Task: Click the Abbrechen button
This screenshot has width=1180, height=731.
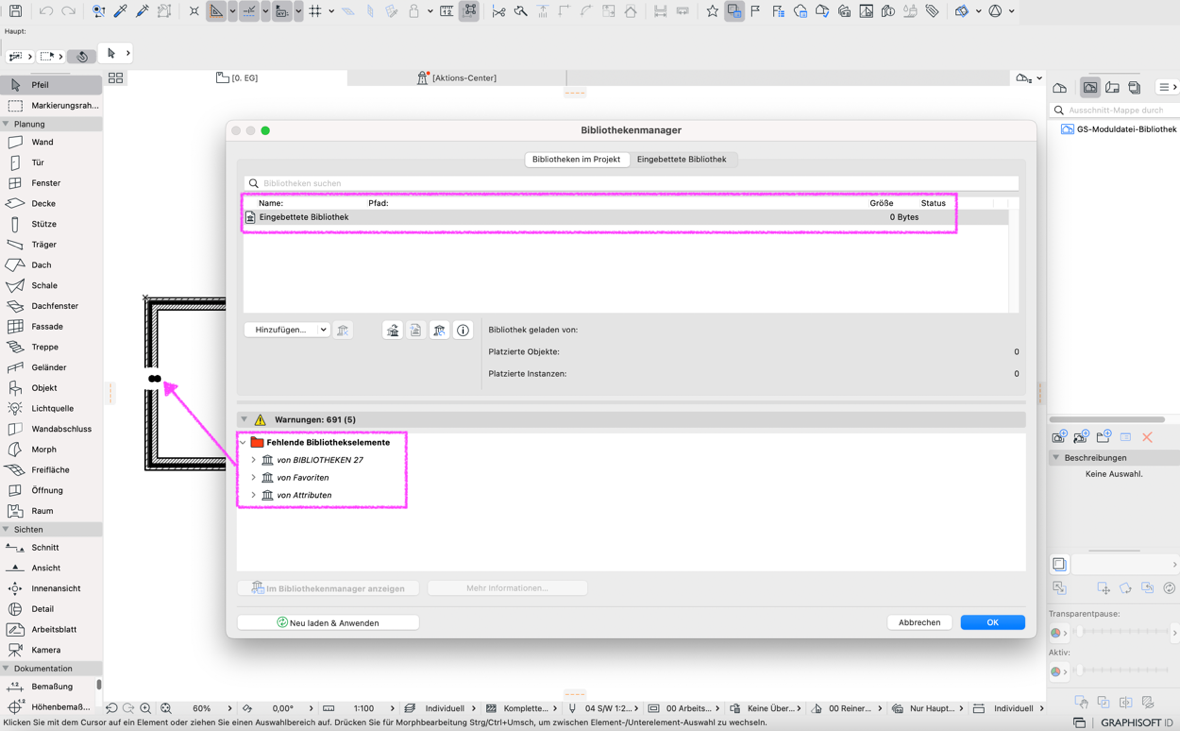Action: click(x=920, y=623)
